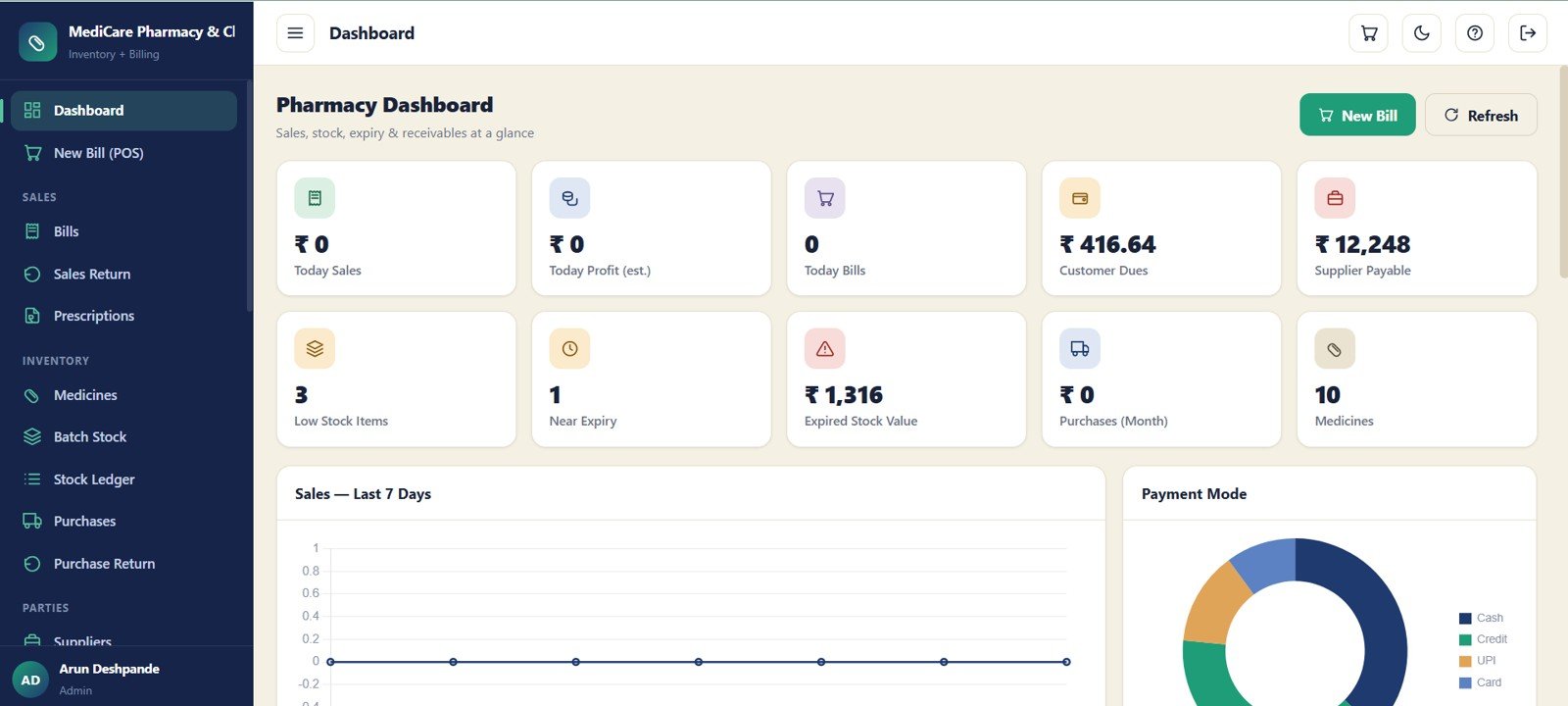Open Near Expiry card
This screenshot has width=1568, height=706.
tap(652, 379)
